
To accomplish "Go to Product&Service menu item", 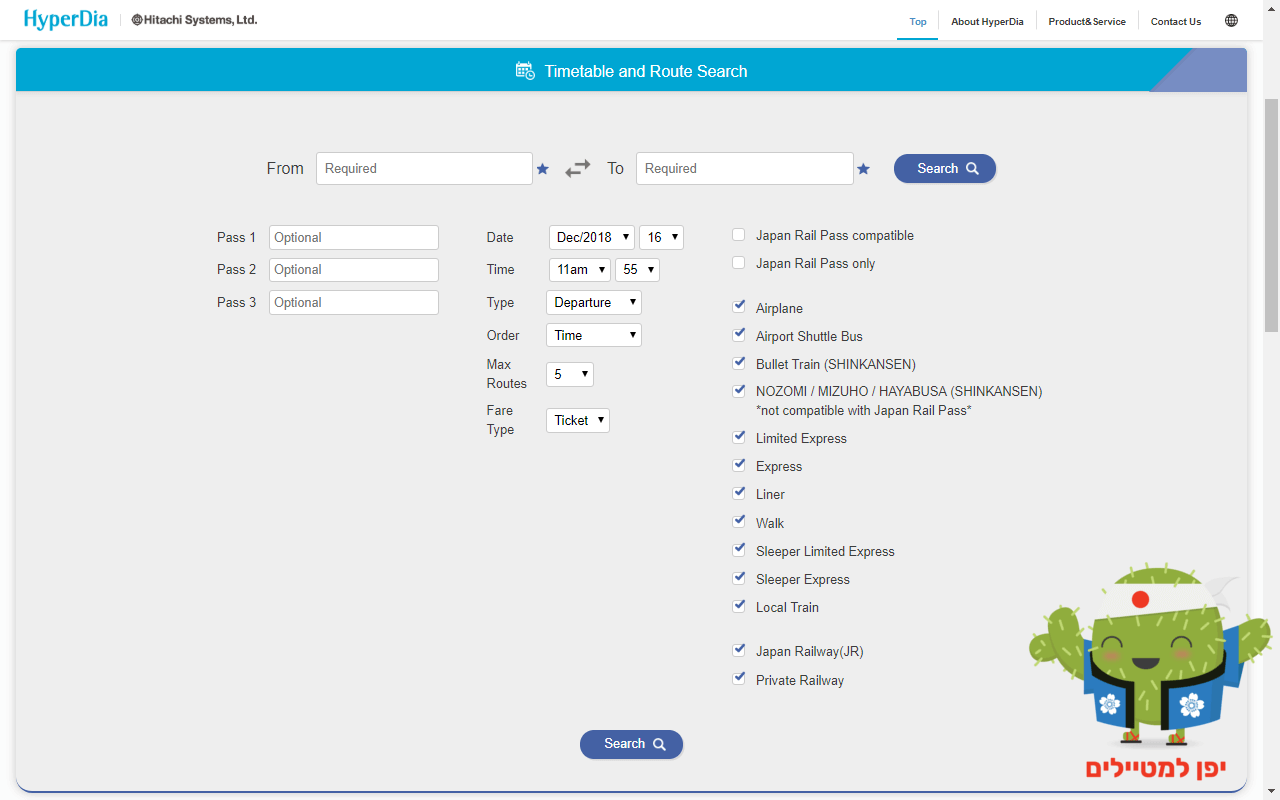I will click(x=1086, y=21).
